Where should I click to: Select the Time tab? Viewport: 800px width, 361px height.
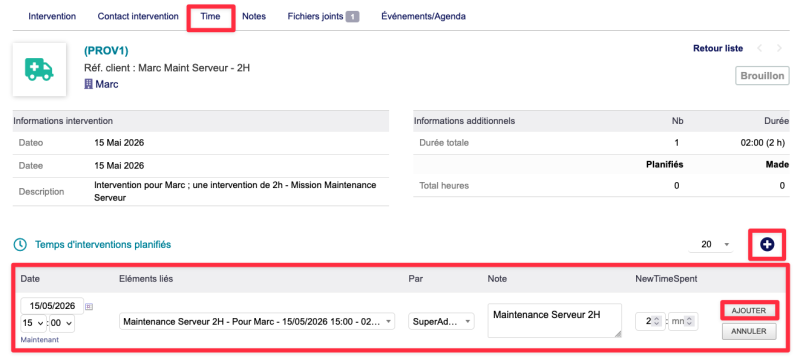coord(210,16)
